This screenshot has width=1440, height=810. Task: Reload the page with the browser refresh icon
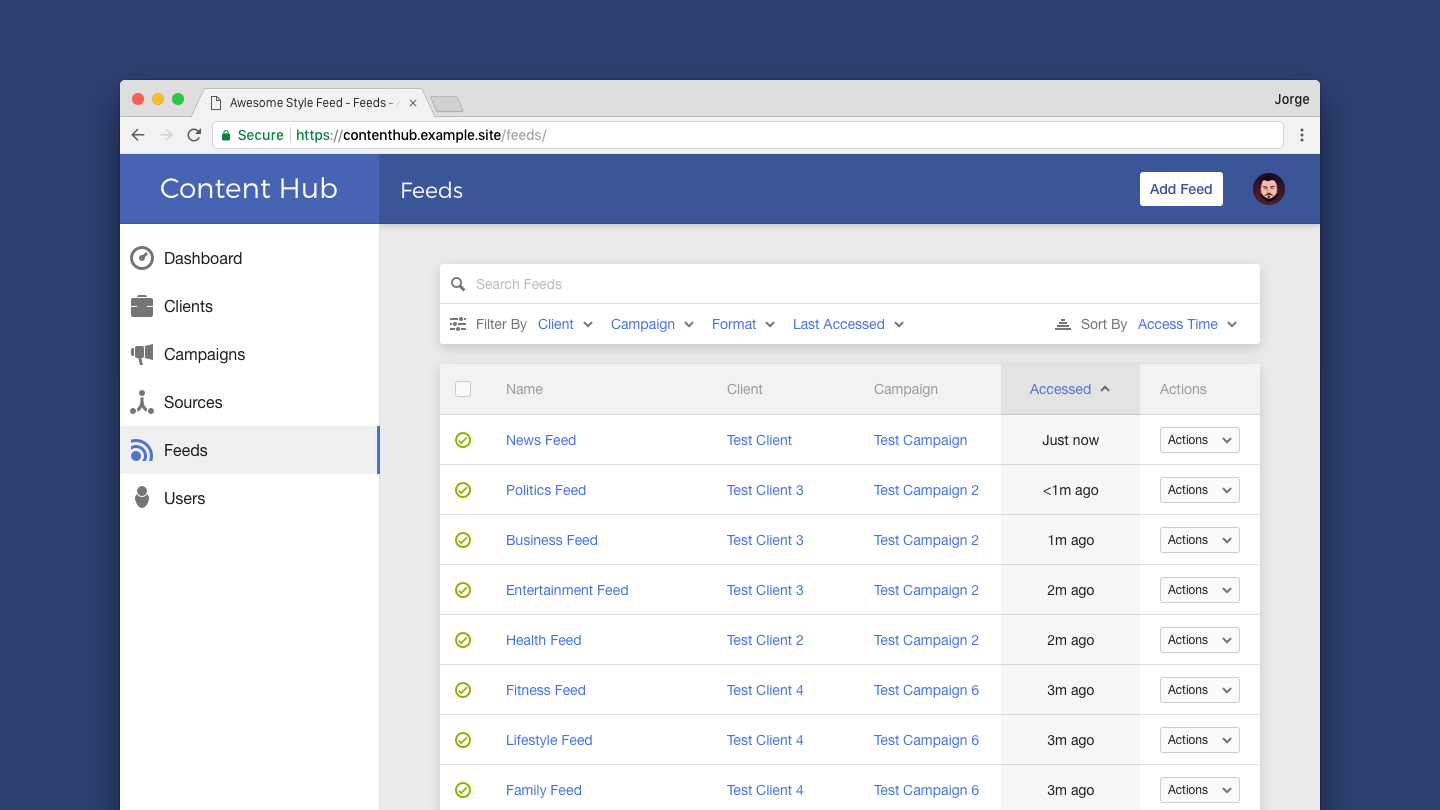coord(194,135)
